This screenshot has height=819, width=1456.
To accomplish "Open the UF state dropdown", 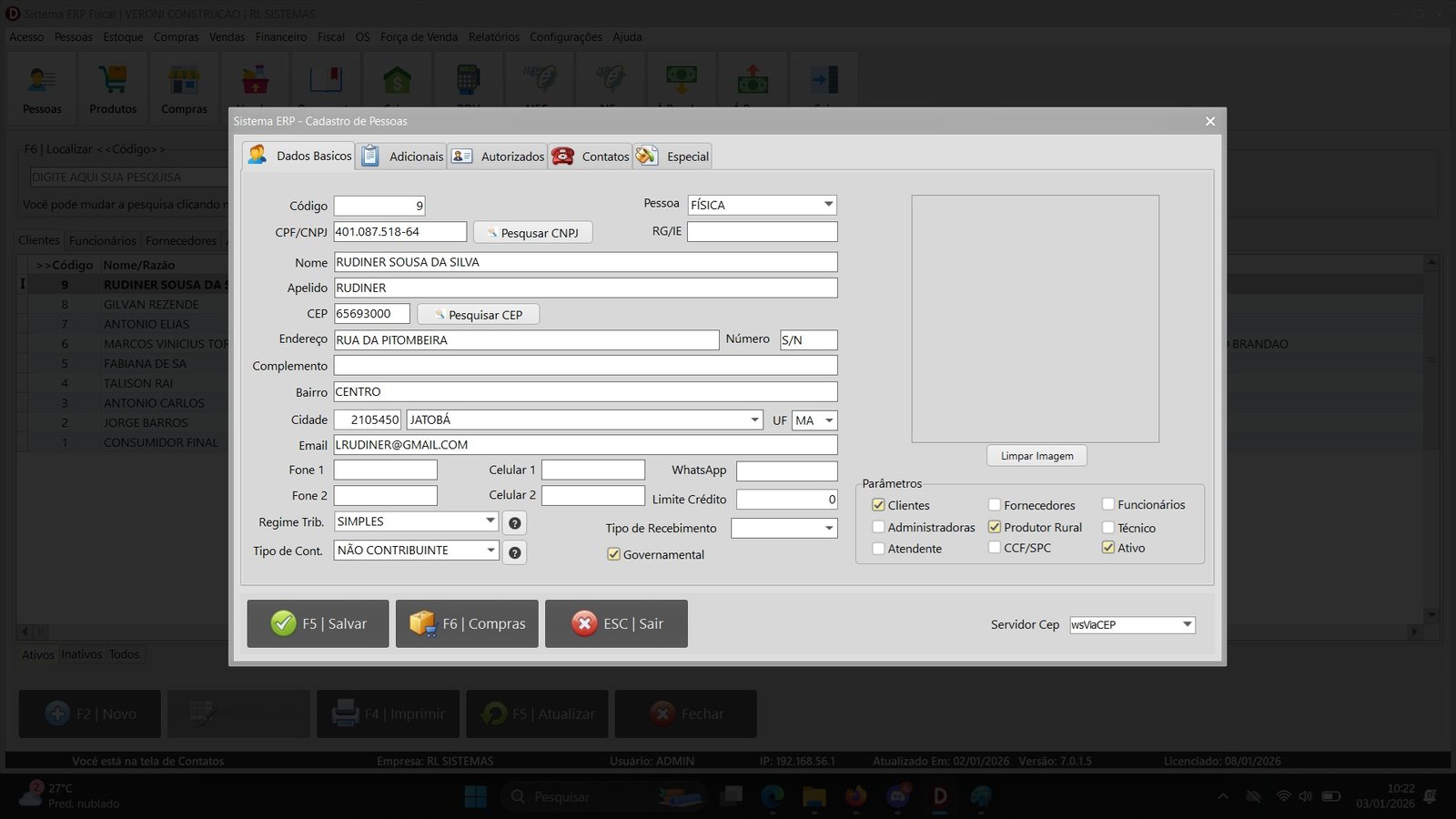I will pyautogui.click(x=828, y=420).
